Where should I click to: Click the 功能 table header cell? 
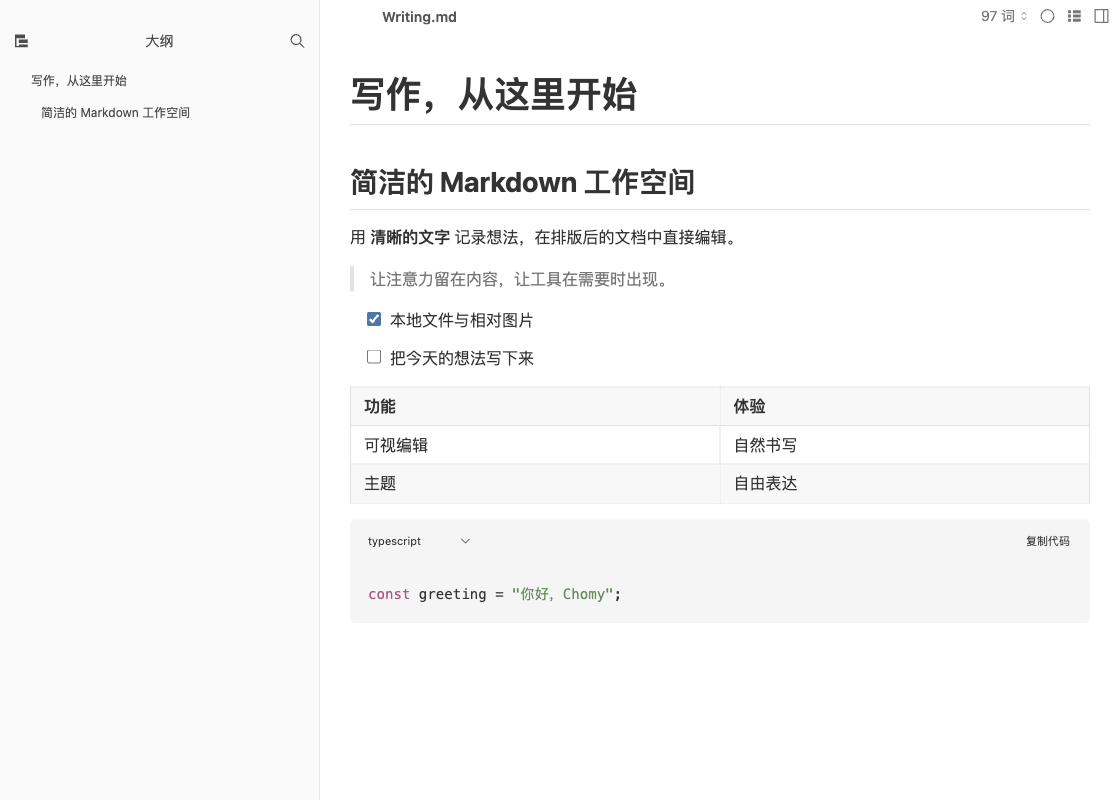coord(535,406)
